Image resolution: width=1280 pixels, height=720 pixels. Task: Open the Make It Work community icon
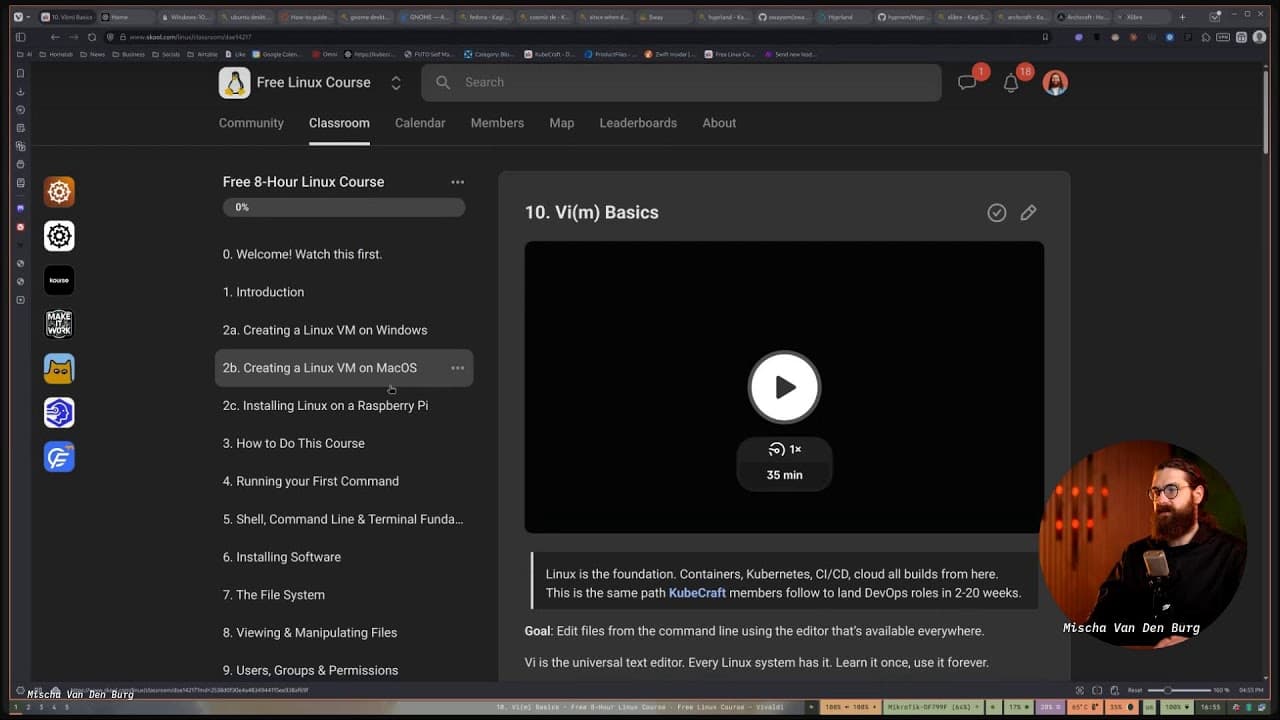[x=59, y=324]
